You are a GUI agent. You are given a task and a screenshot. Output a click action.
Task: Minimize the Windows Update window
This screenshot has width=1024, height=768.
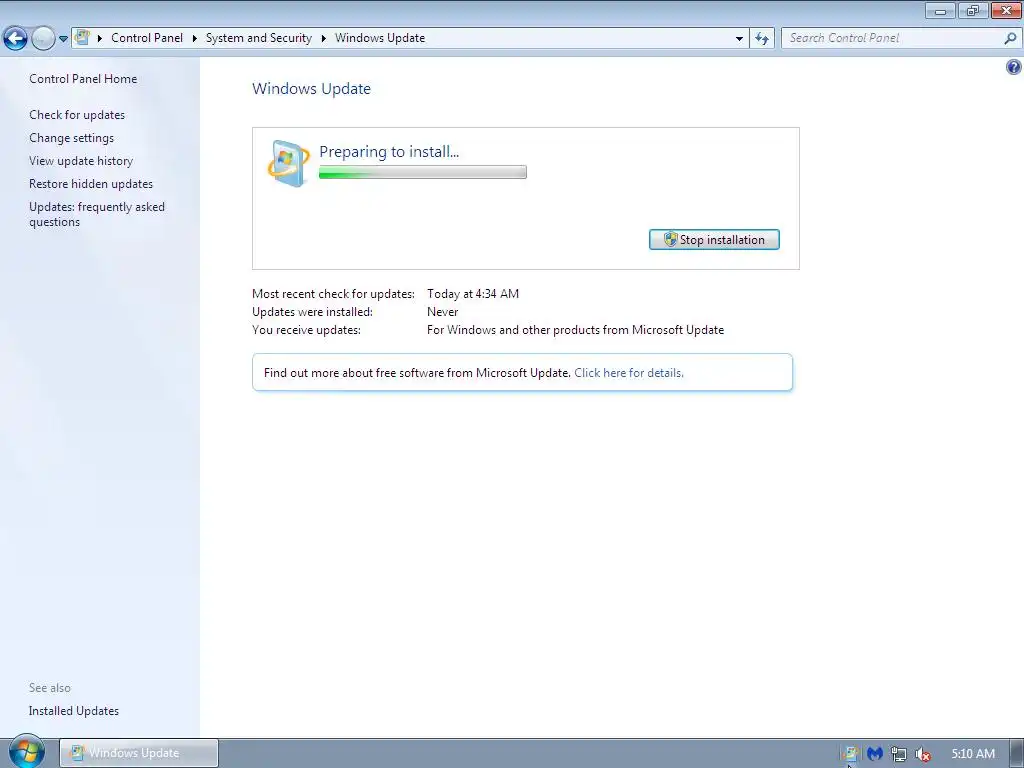tap(940, 10)
